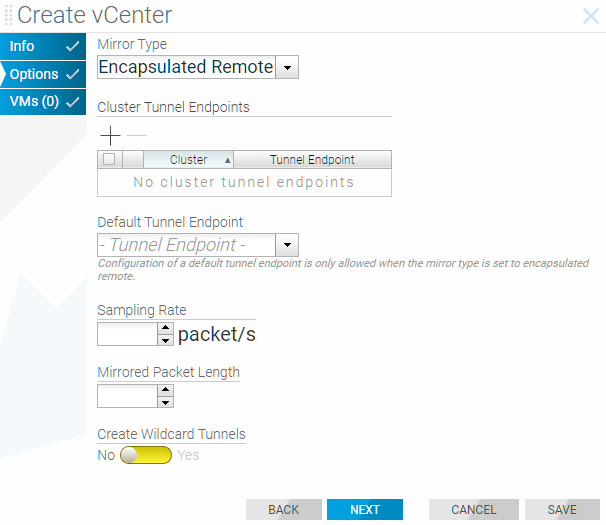Close the Create vCenter dialog
Image resolution: width=606 pixels, height=525 pixels.
591,16
